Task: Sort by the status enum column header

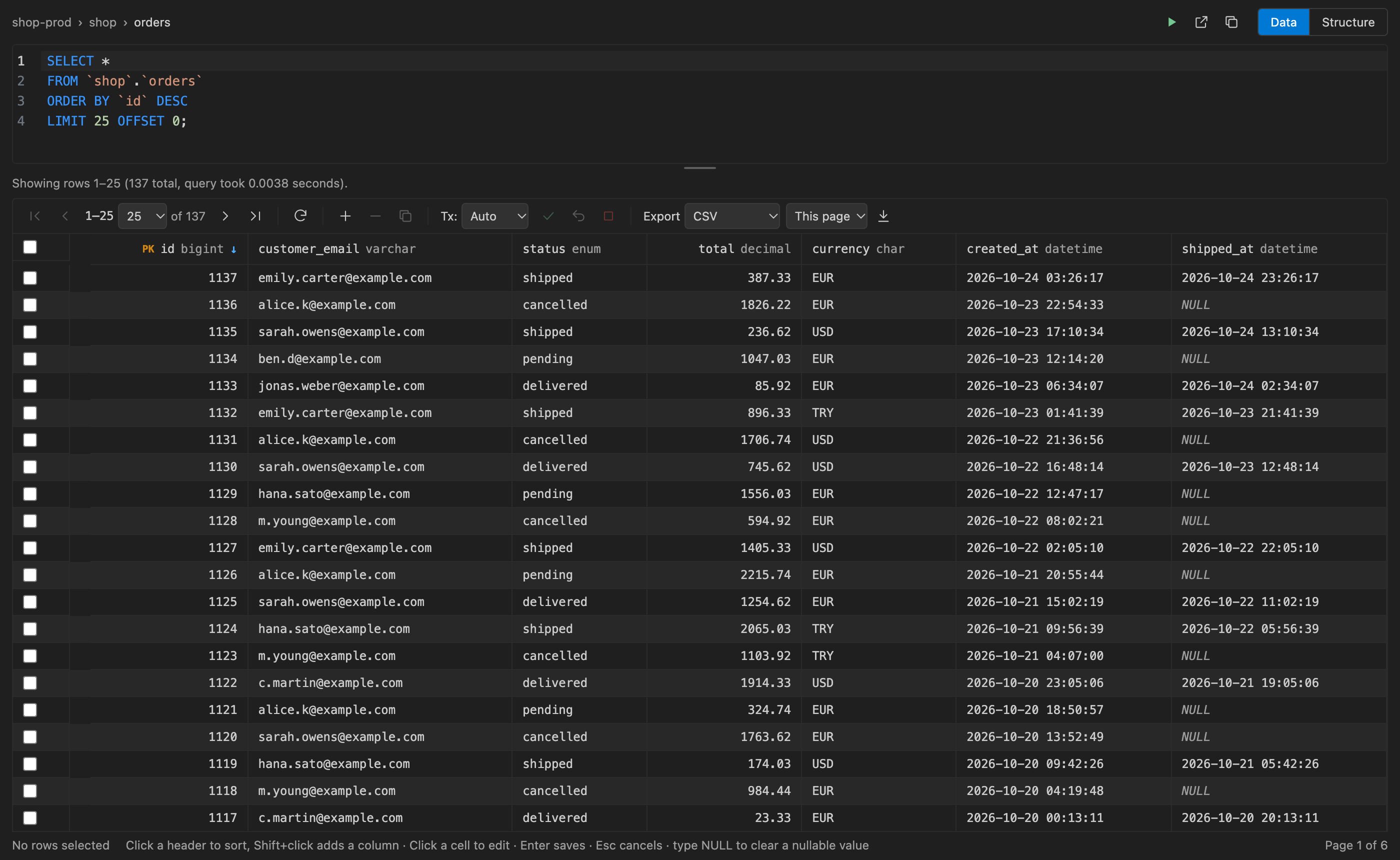Action: coord(579,249)
